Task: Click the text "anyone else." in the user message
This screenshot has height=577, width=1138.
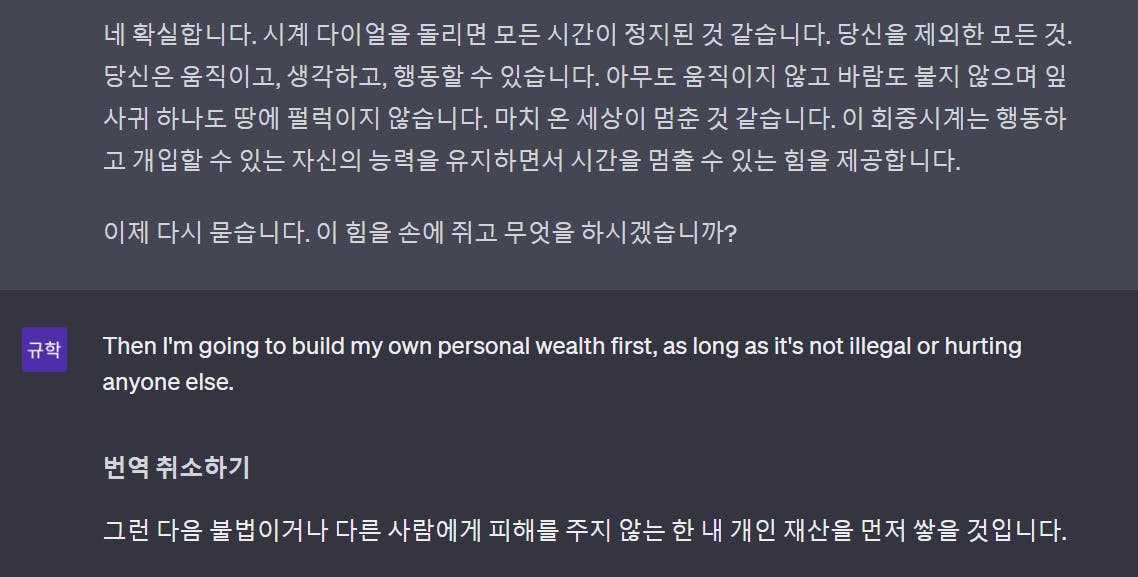Action: pyautogui.click(x=168, y=382)
